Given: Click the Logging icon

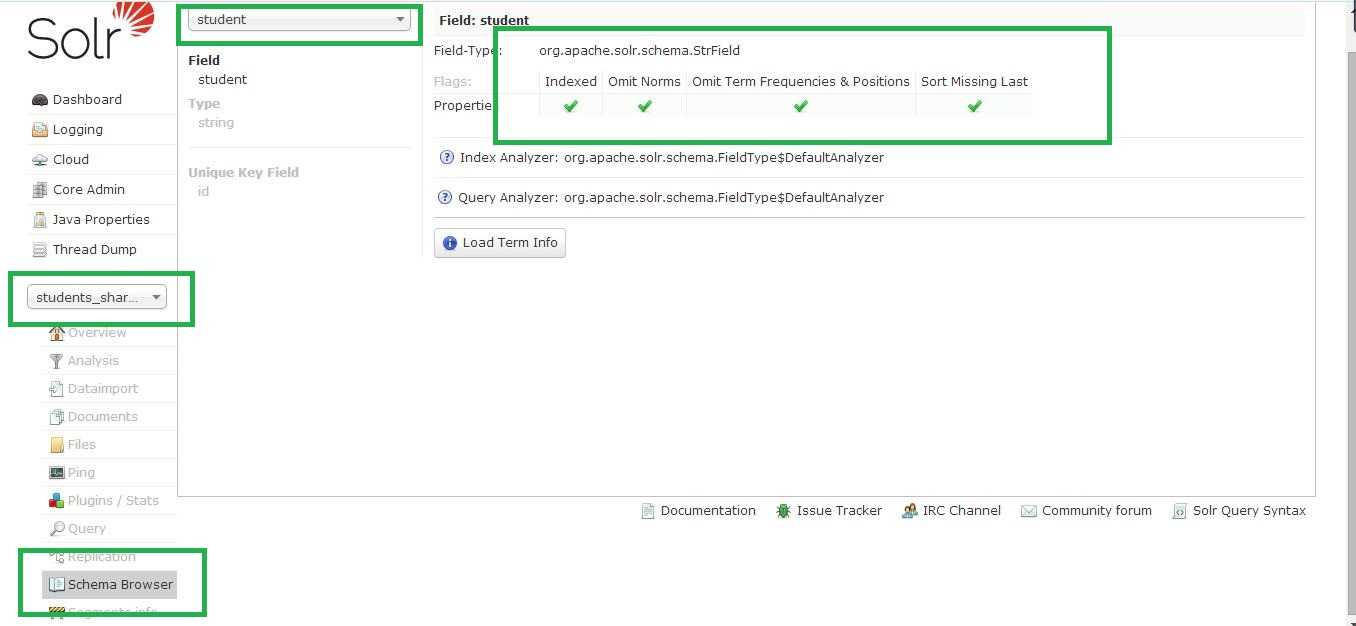Looking at the screenshot, I should click(x=40, y=130).
